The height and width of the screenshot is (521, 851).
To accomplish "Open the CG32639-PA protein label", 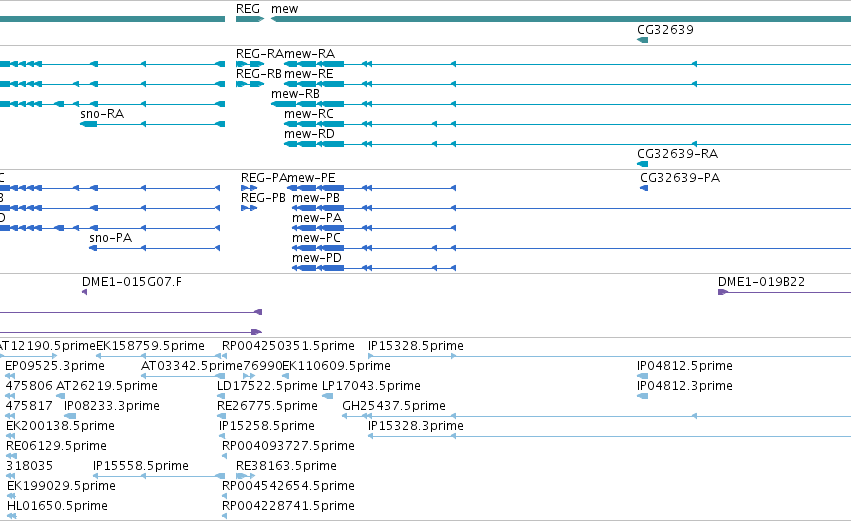I will pos(680,177).
